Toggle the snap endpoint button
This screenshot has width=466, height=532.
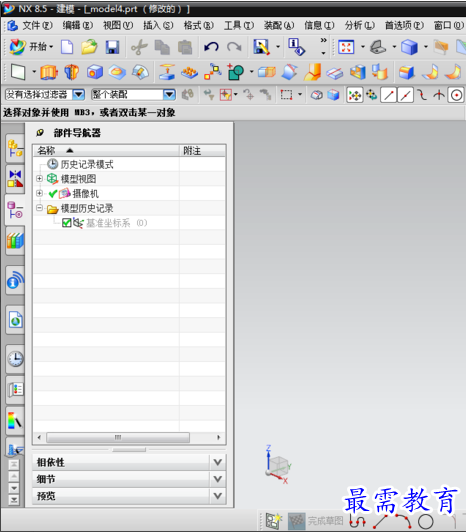click(389, 95)
